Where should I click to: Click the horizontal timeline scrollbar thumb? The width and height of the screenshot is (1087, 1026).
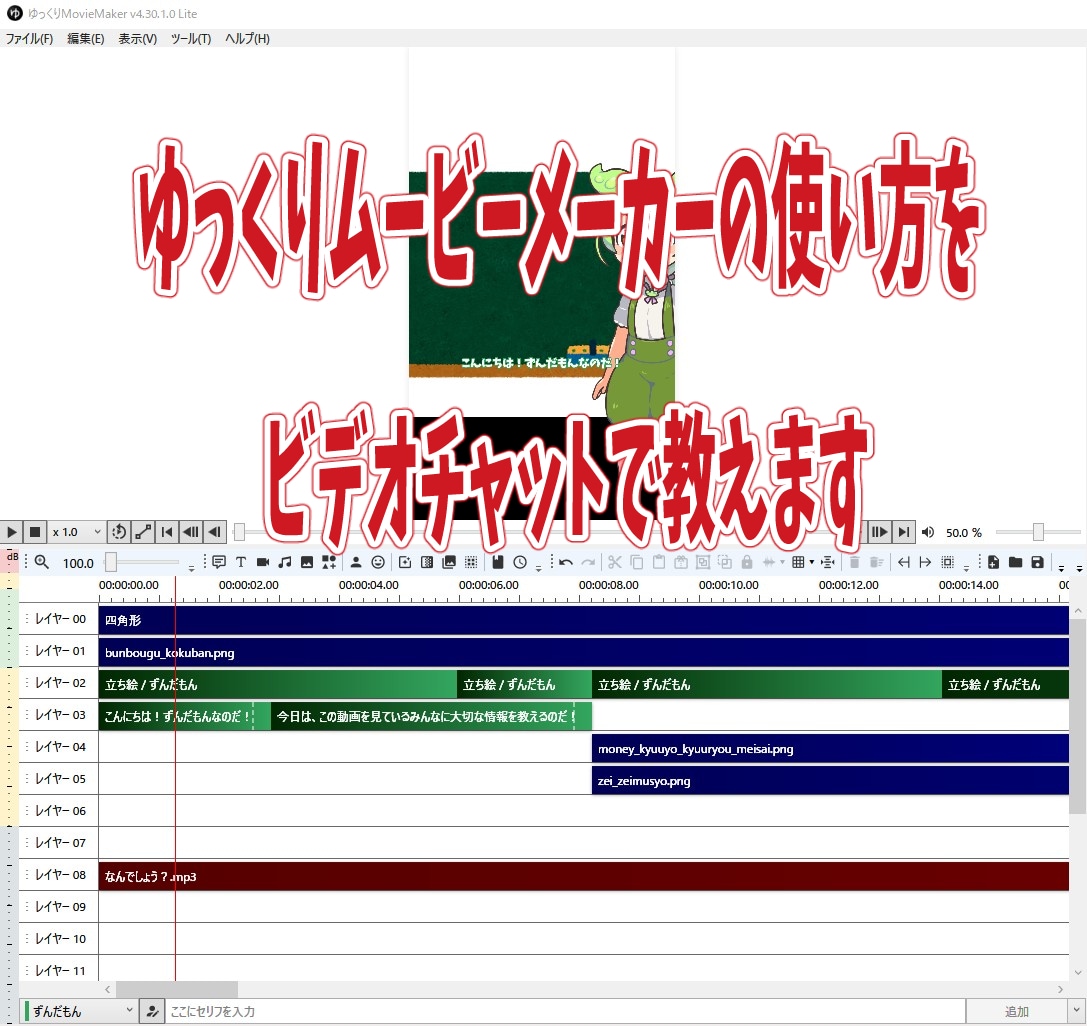click(177, 989)
